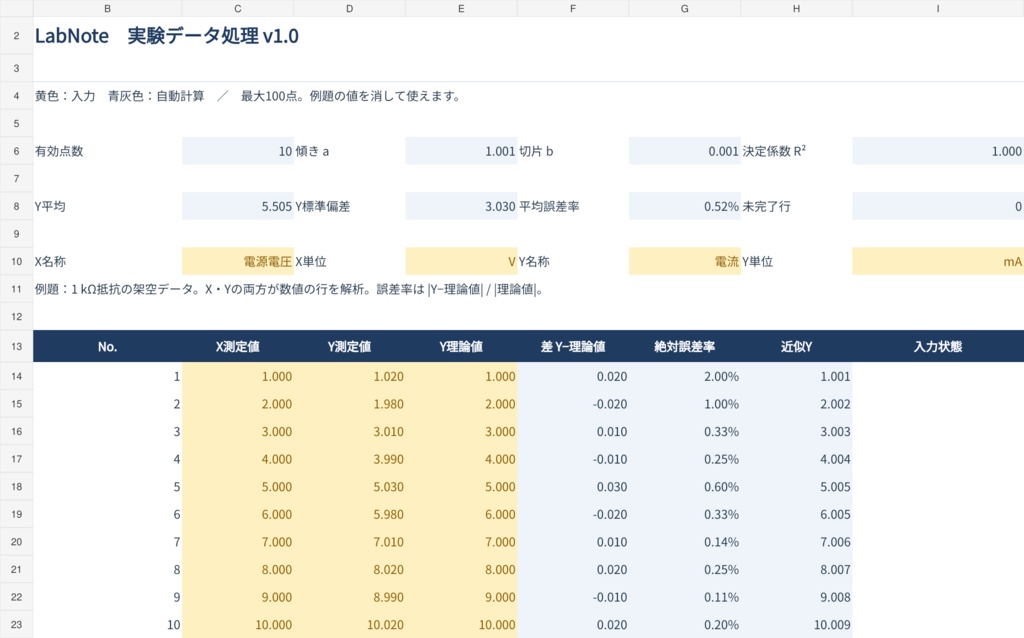Click the 近似Y cell 7.006
Image resolution: width=1024 pixels, height=638 pixels.
pos(796,541)
